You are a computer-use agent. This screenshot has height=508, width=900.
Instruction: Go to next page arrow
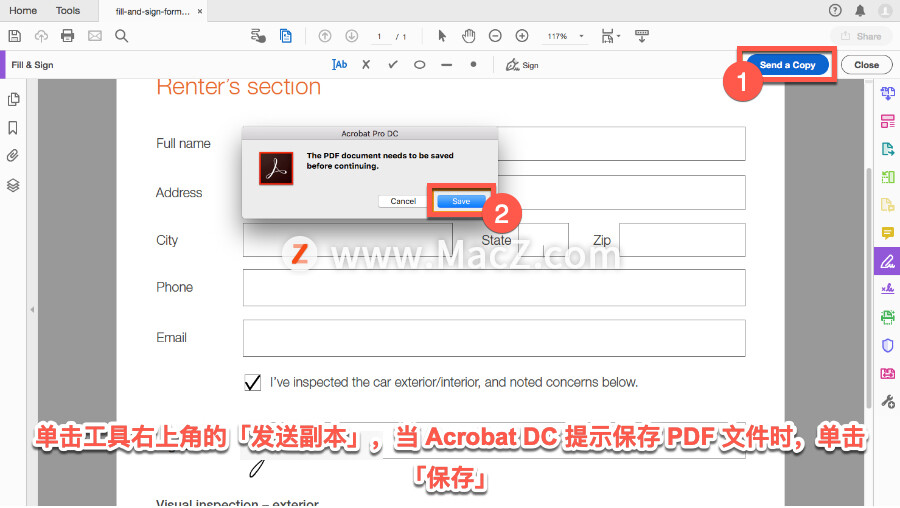(352, 36)
